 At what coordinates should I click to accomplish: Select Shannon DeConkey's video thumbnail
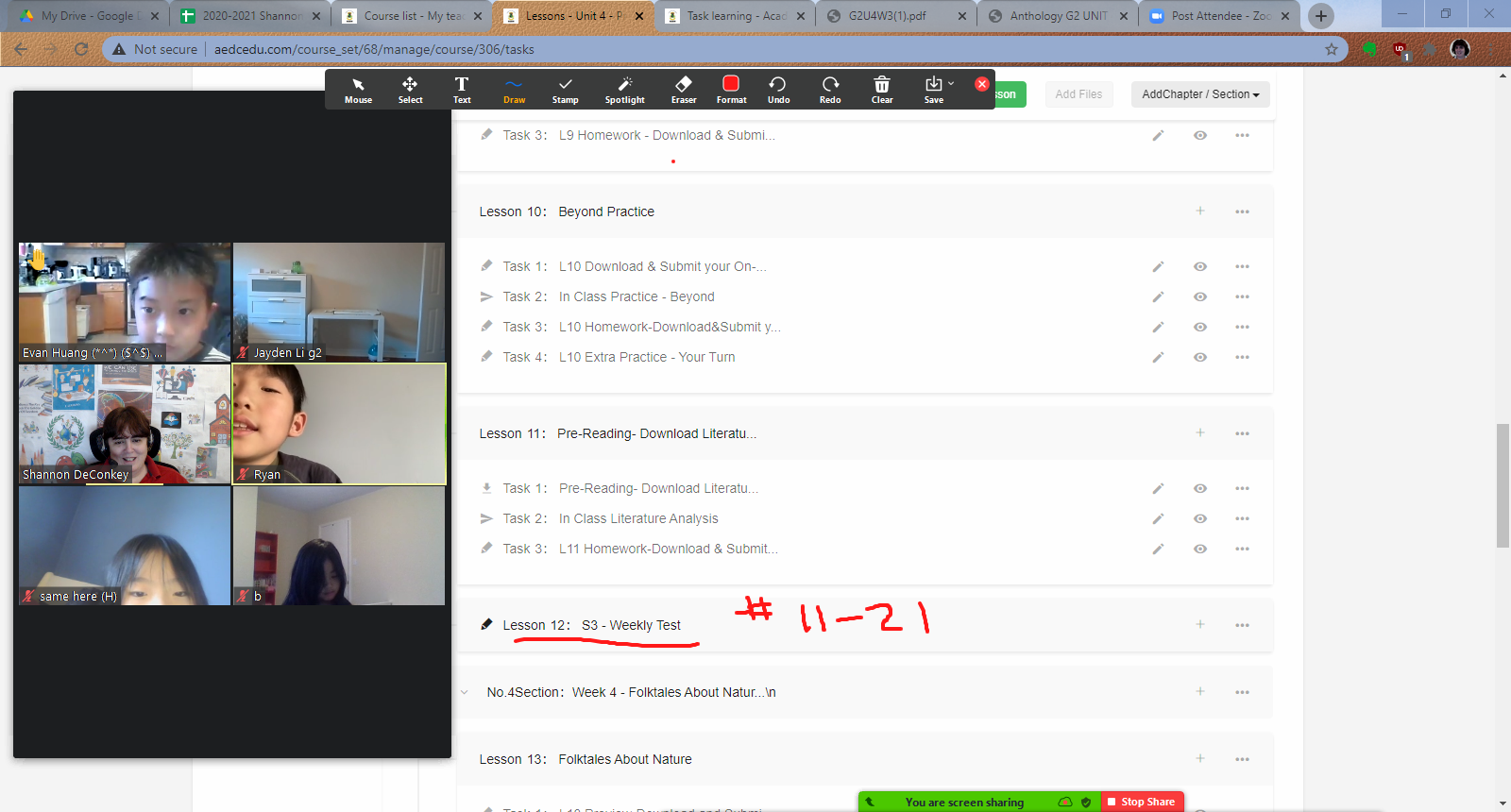pyautogui.click(x=125, y=424)
